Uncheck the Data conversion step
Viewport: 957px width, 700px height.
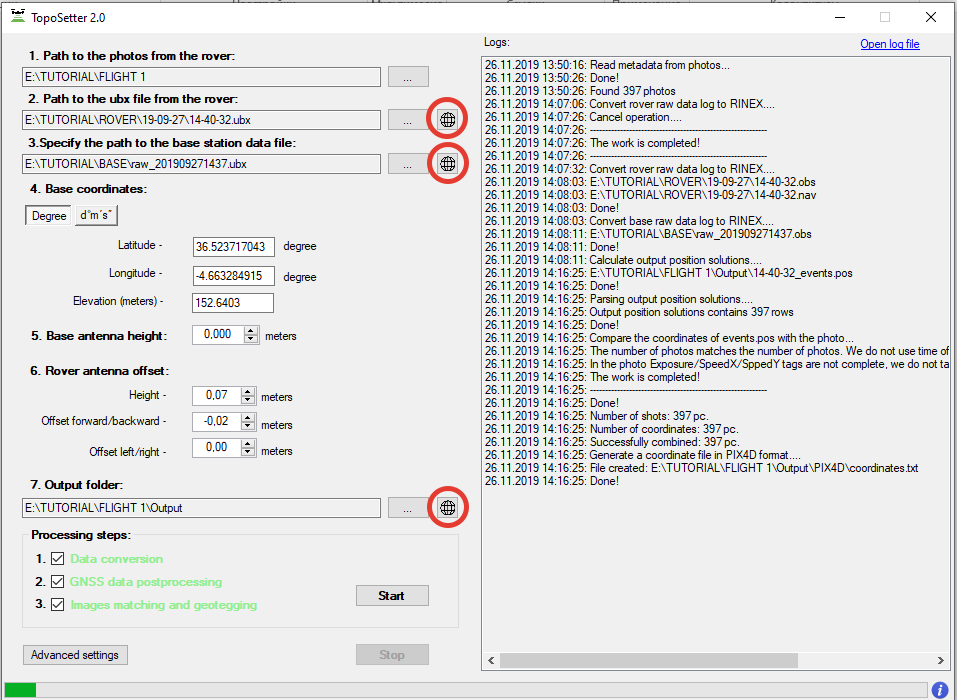point(57,559)
